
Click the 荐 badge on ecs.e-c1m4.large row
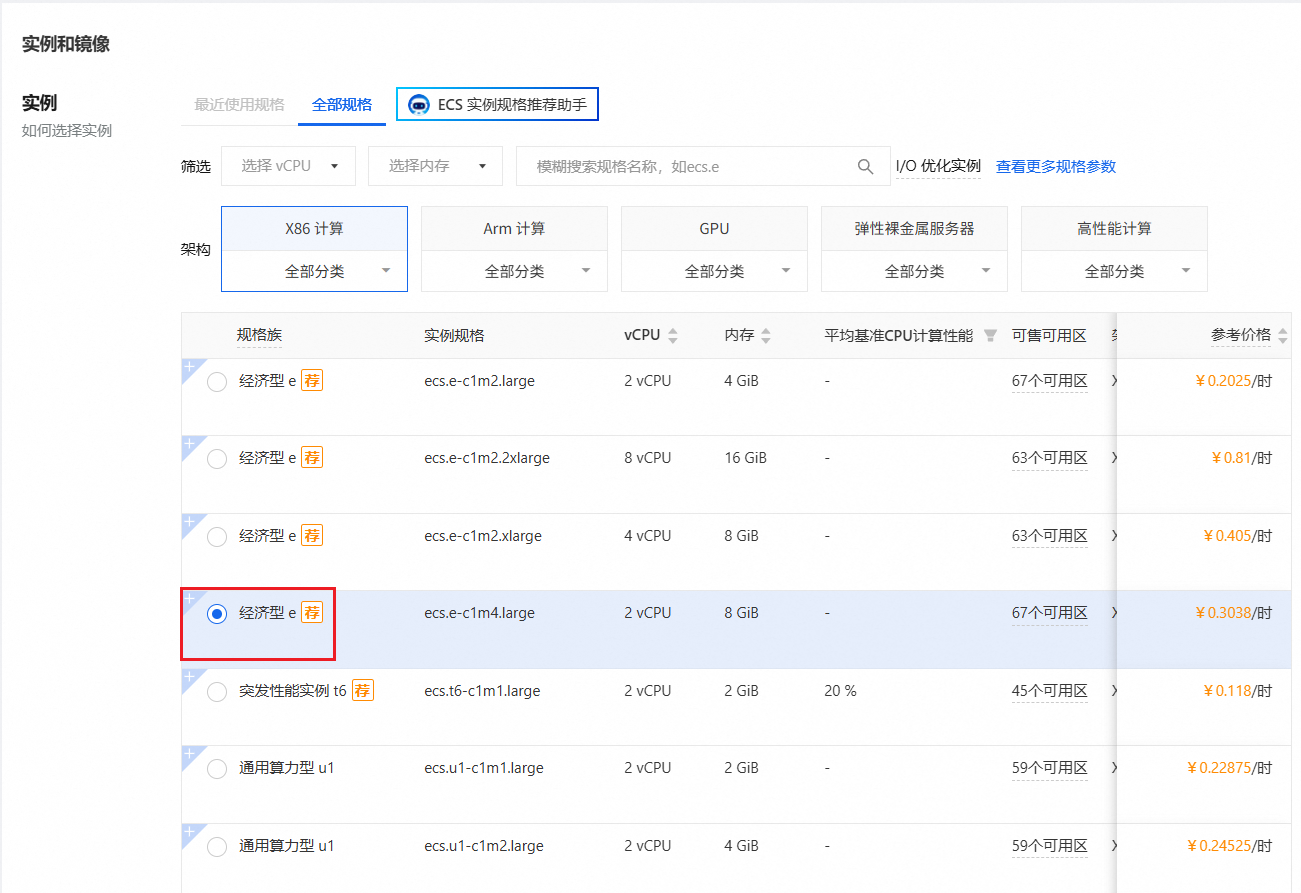point(312,613)
